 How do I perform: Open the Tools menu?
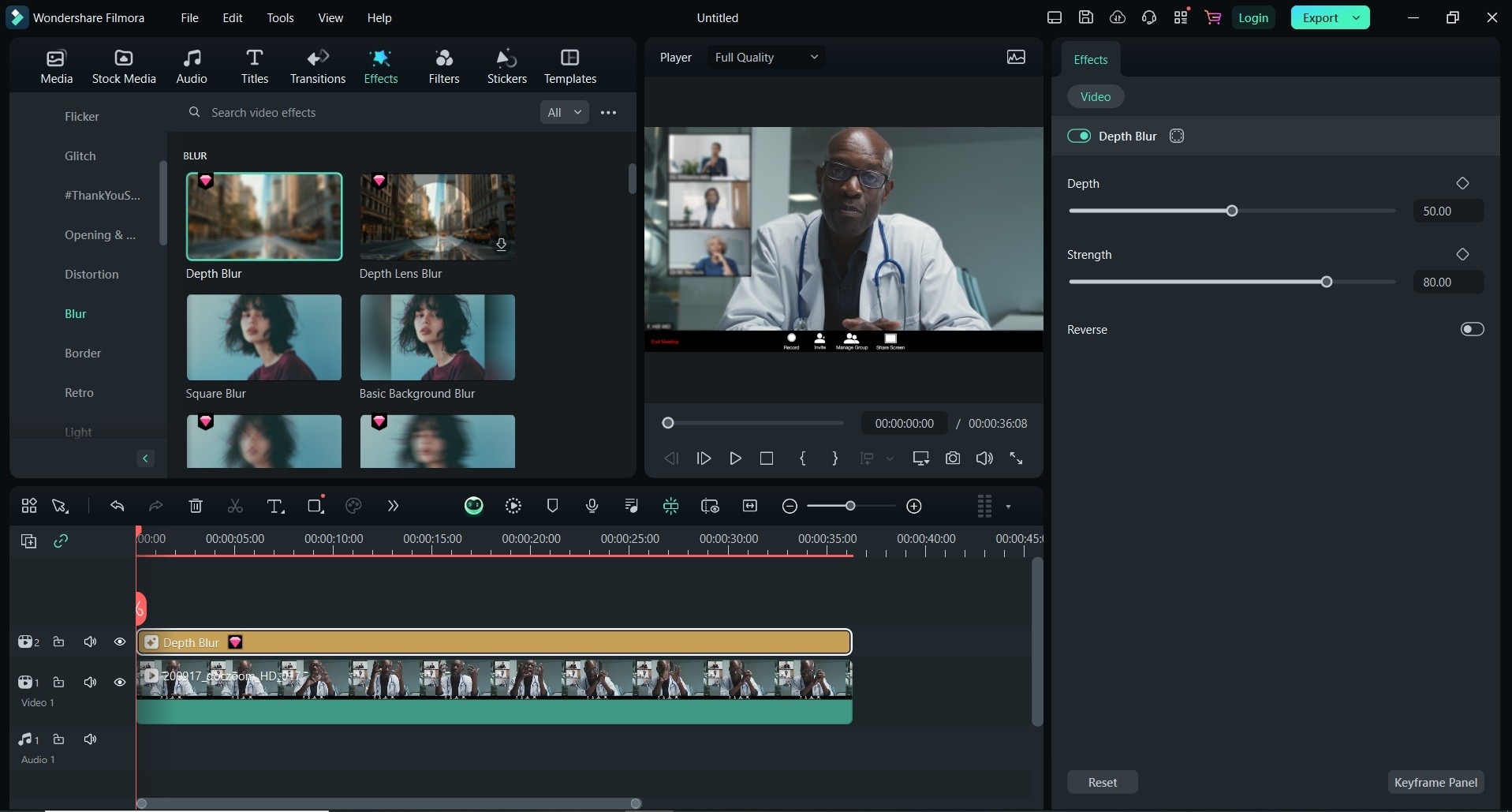pos(280,17)
